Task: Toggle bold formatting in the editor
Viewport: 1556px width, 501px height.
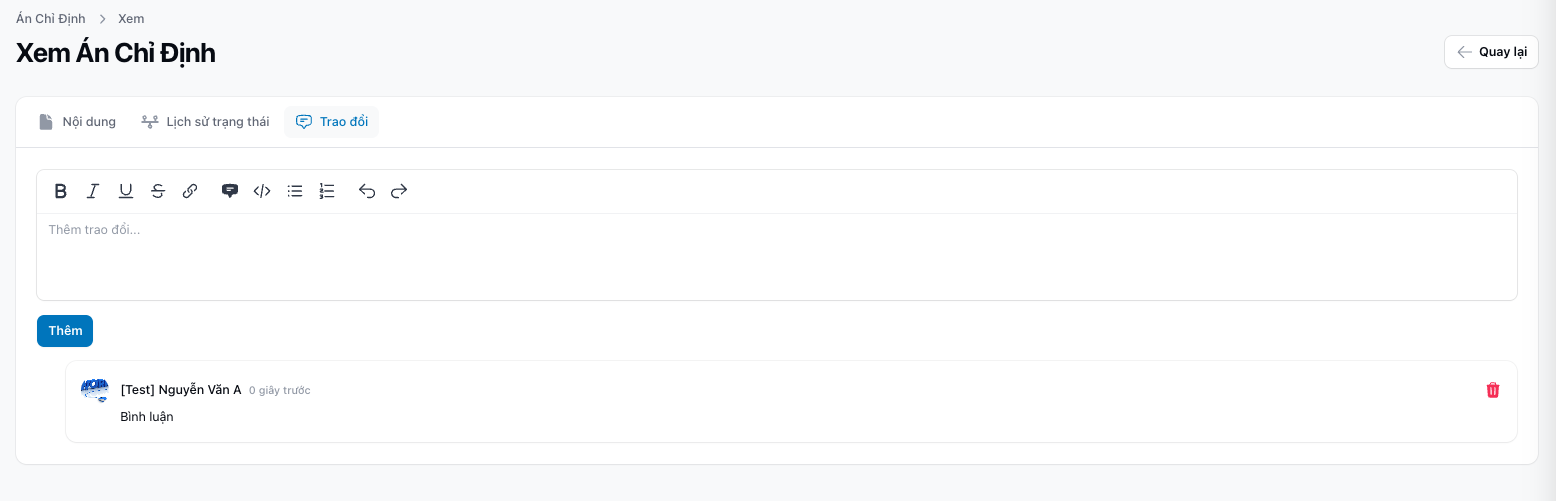Action: [x=61, y=191]
